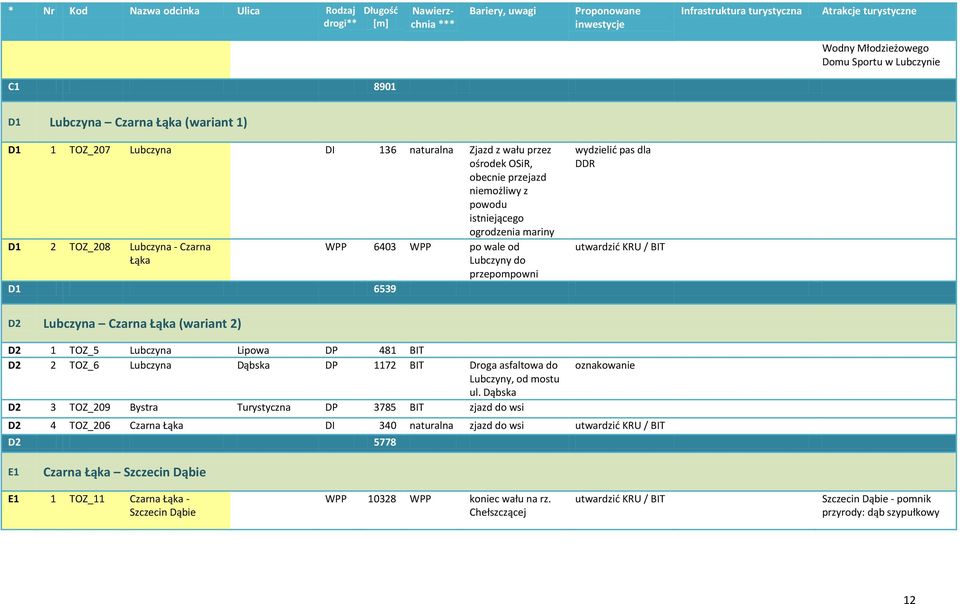Click text 'Wodny Młodzieżowego Domu Sportu w Lubczynie'
This screenshot has width=960, height=604.
click(x=880, y=55)
